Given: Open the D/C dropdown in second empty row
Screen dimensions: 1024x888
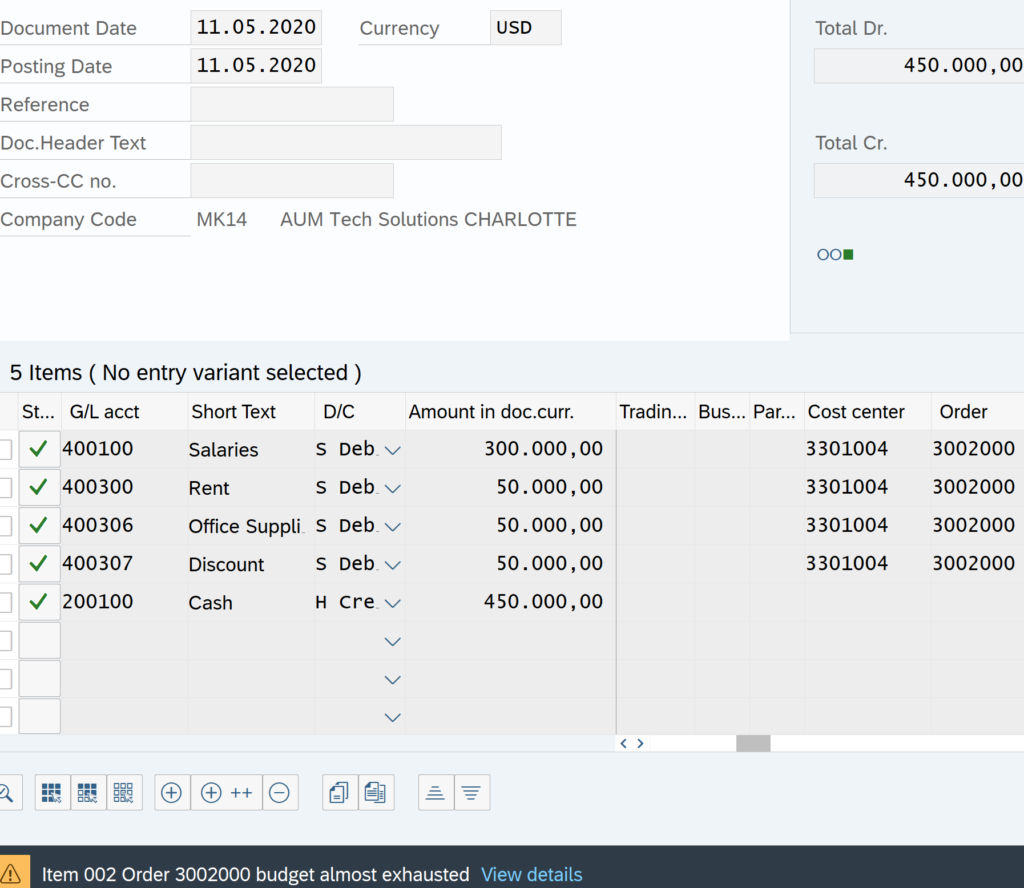Looking at the screenshot, I should [392, 679].
